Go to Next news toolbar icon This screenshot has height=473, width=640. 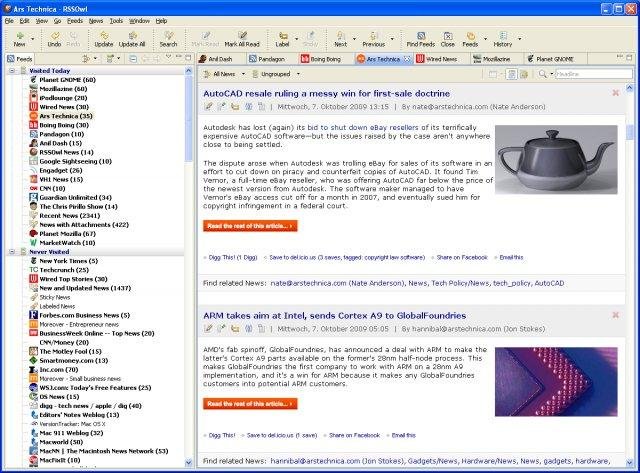coord(340,36)
